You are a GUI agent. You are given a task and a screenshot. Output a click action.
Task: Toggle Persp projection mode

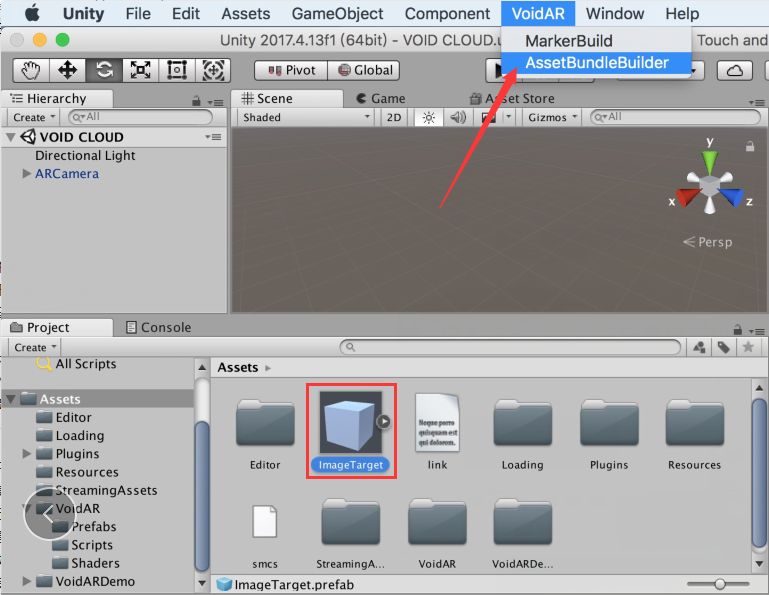tap(708, 242)
